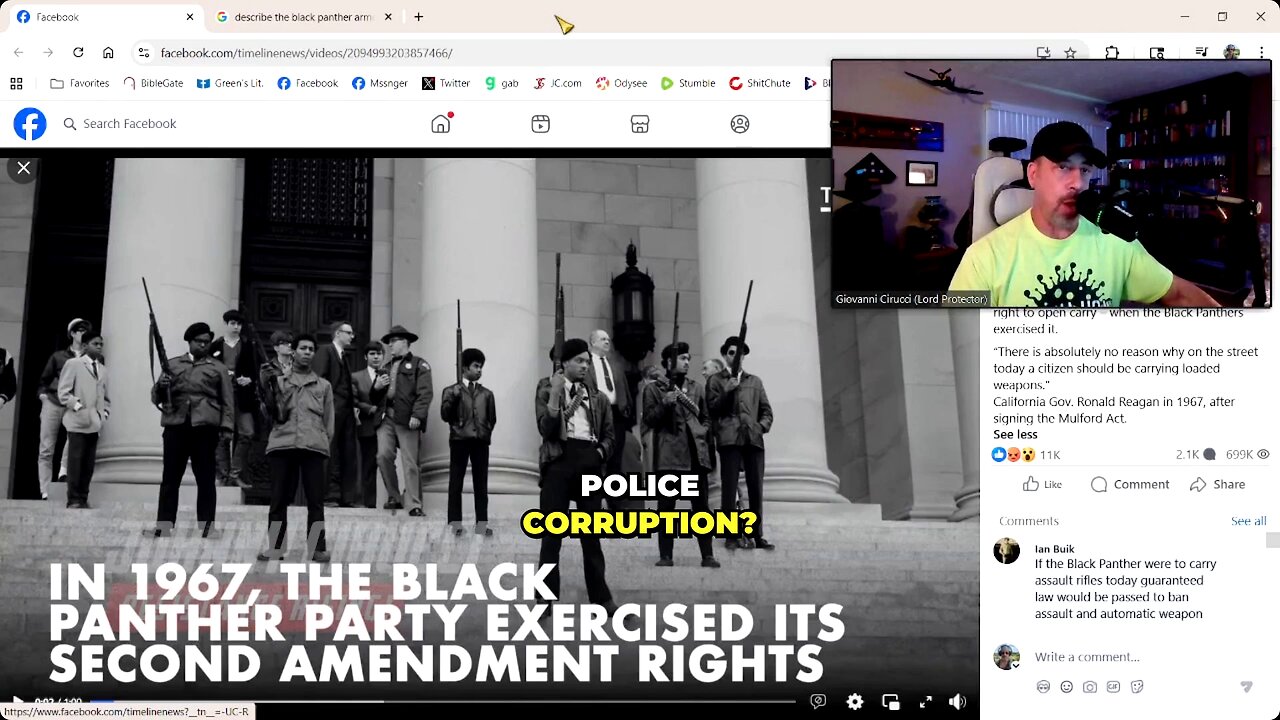Send the comment arrow
This screenshot has height=720, width=1280.
[x=1246, y=687]
